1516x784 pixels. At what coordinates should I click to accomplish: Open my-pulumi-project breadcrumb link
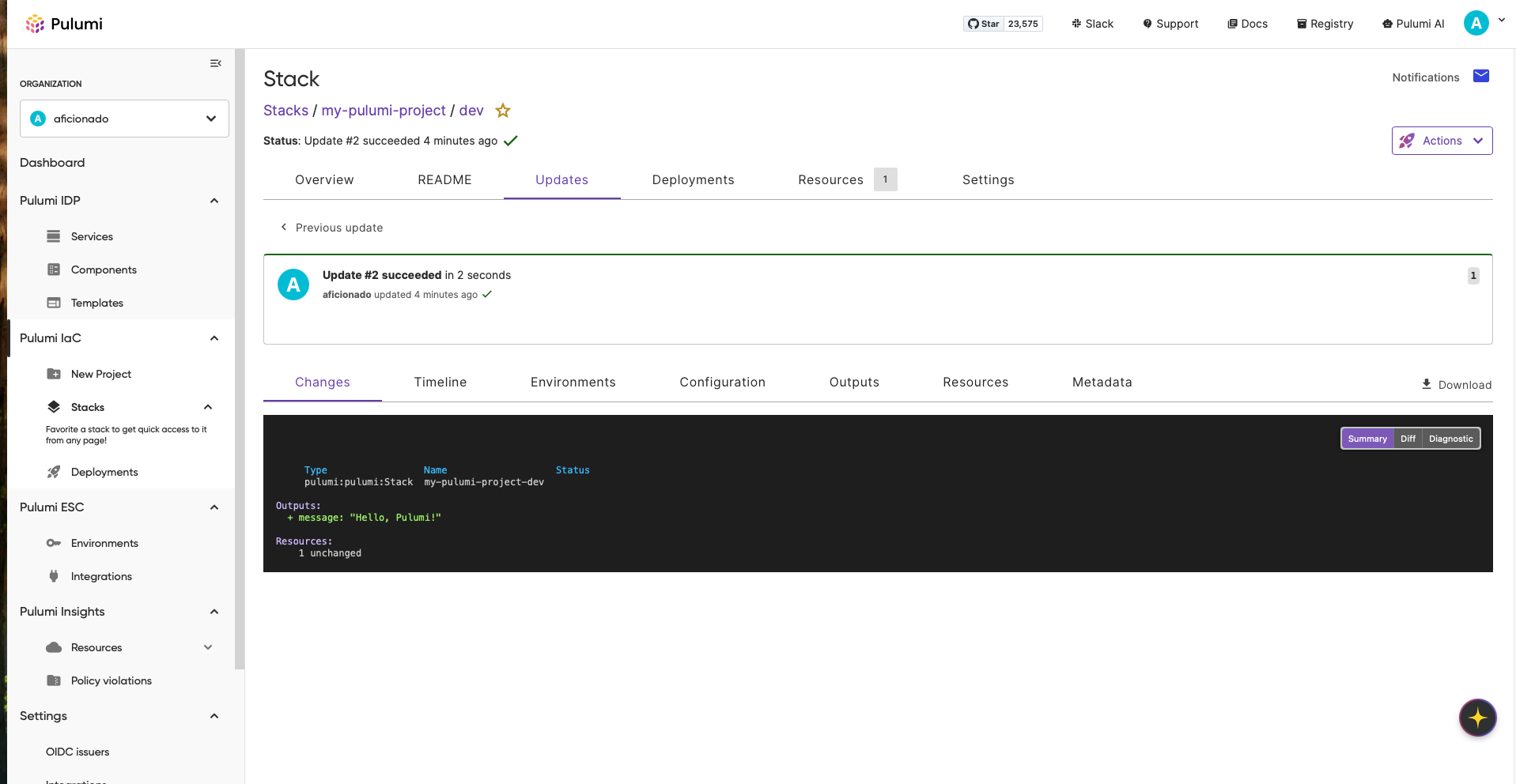(384, 111)
